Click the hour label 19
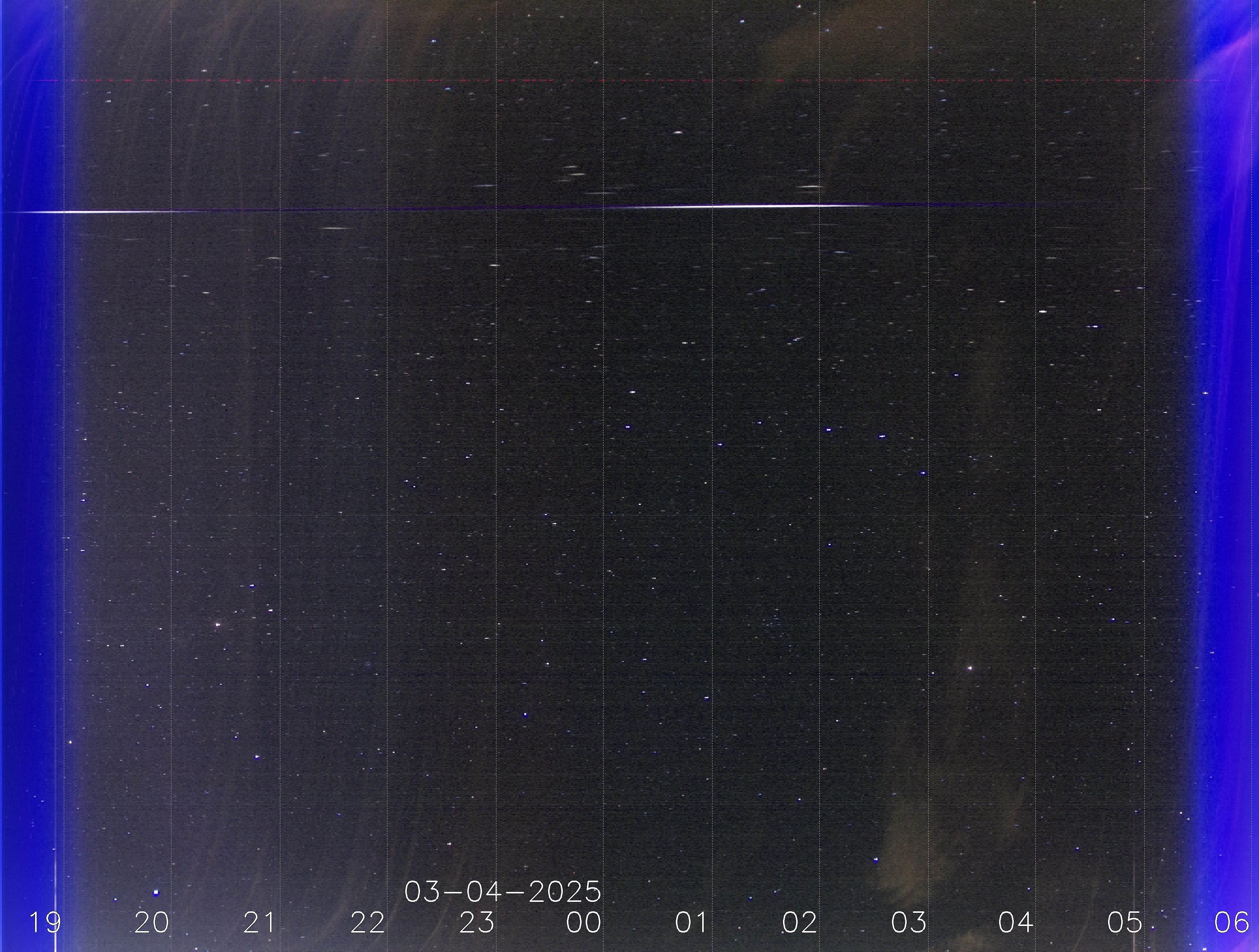 45,923
